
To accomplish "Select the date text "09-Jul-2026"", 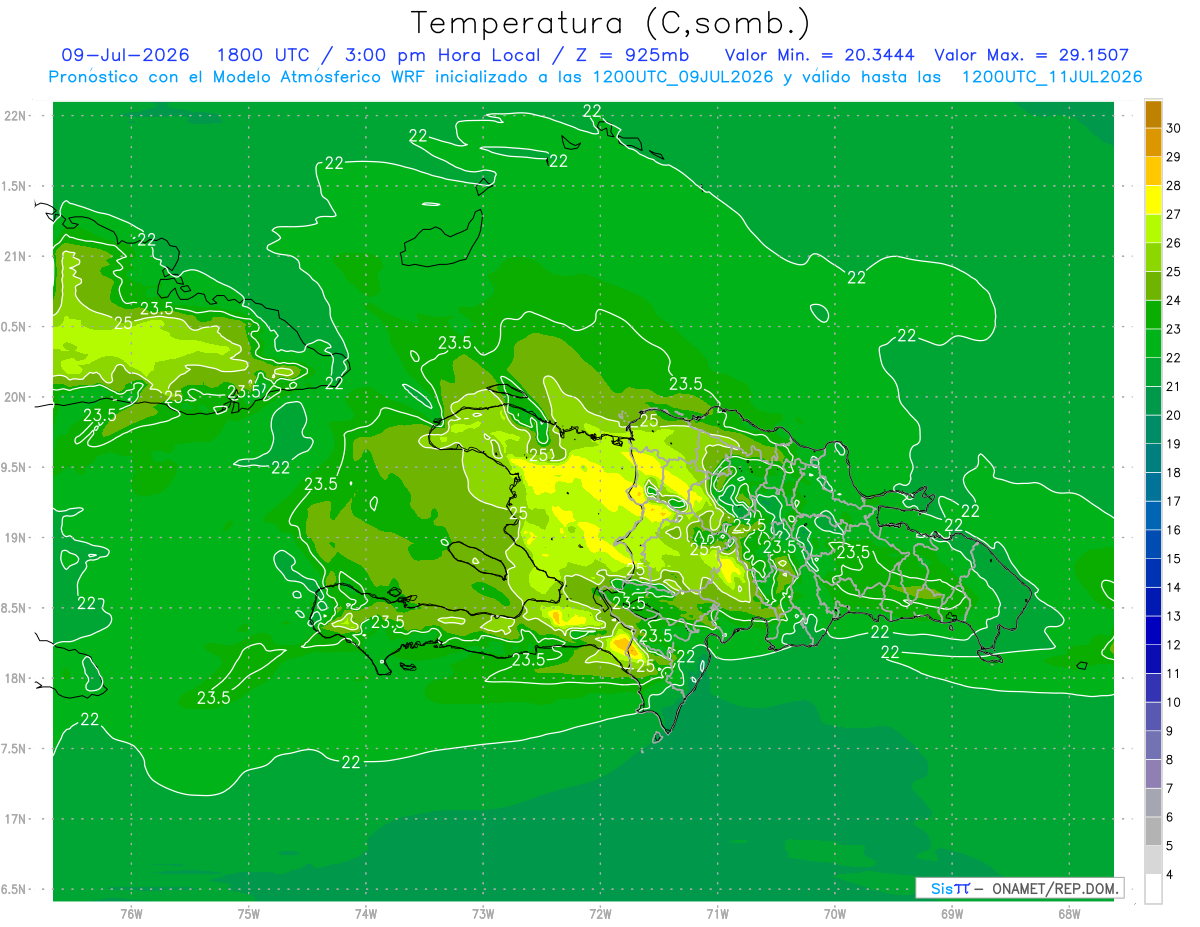I will (x=125, y=55).
